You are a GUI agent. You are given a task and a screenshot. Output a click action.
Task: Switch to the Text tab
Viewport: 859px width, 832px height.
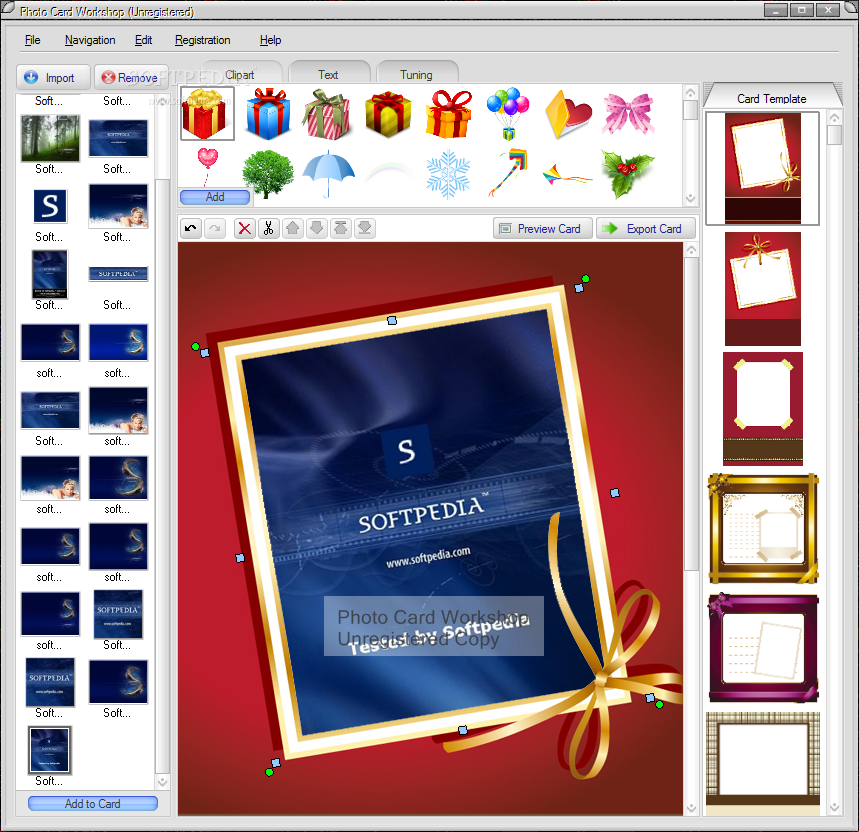coord(328,74)
